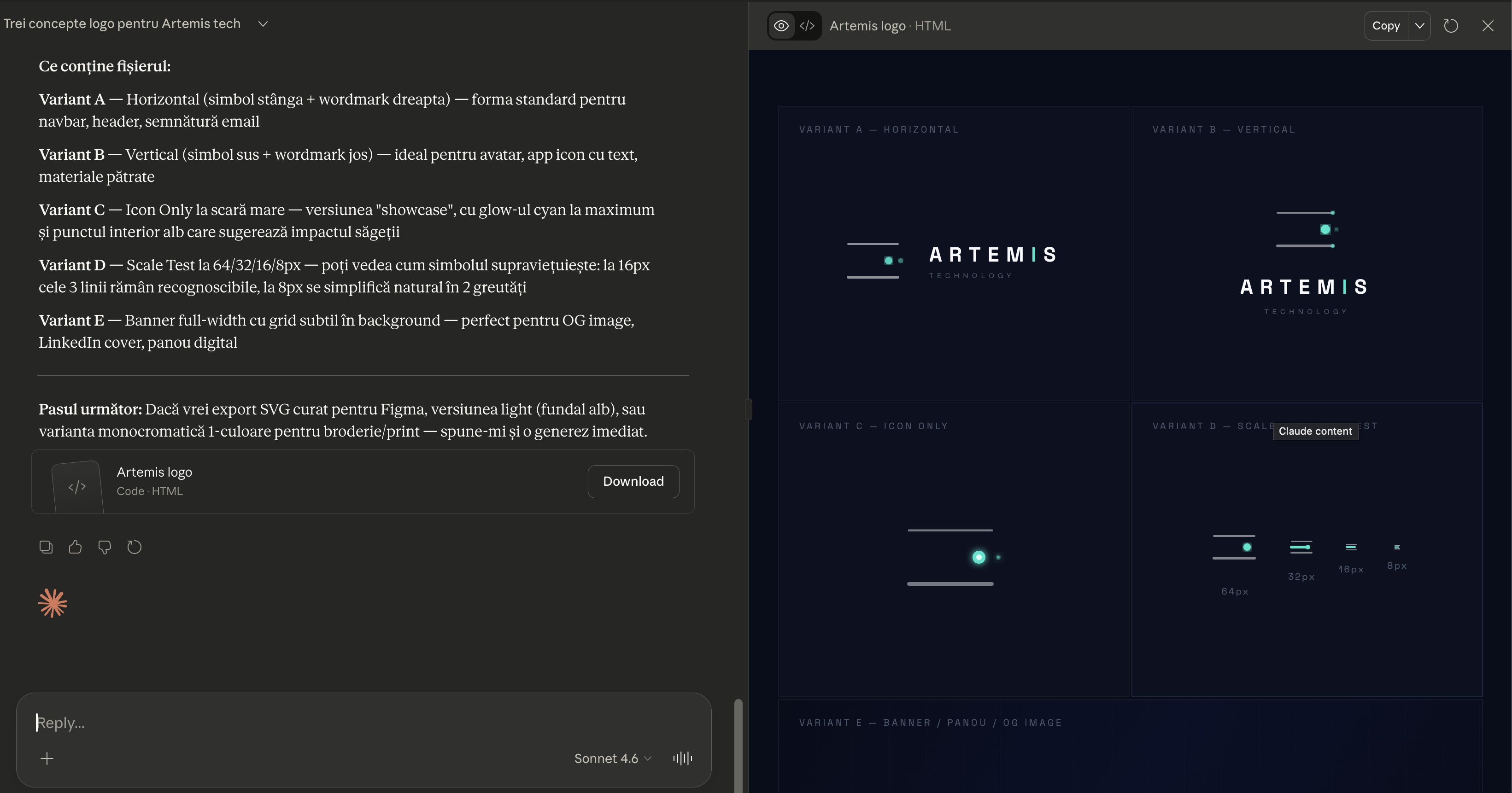Refresh the Artemis logo artifact preview

pos(1450,26)
